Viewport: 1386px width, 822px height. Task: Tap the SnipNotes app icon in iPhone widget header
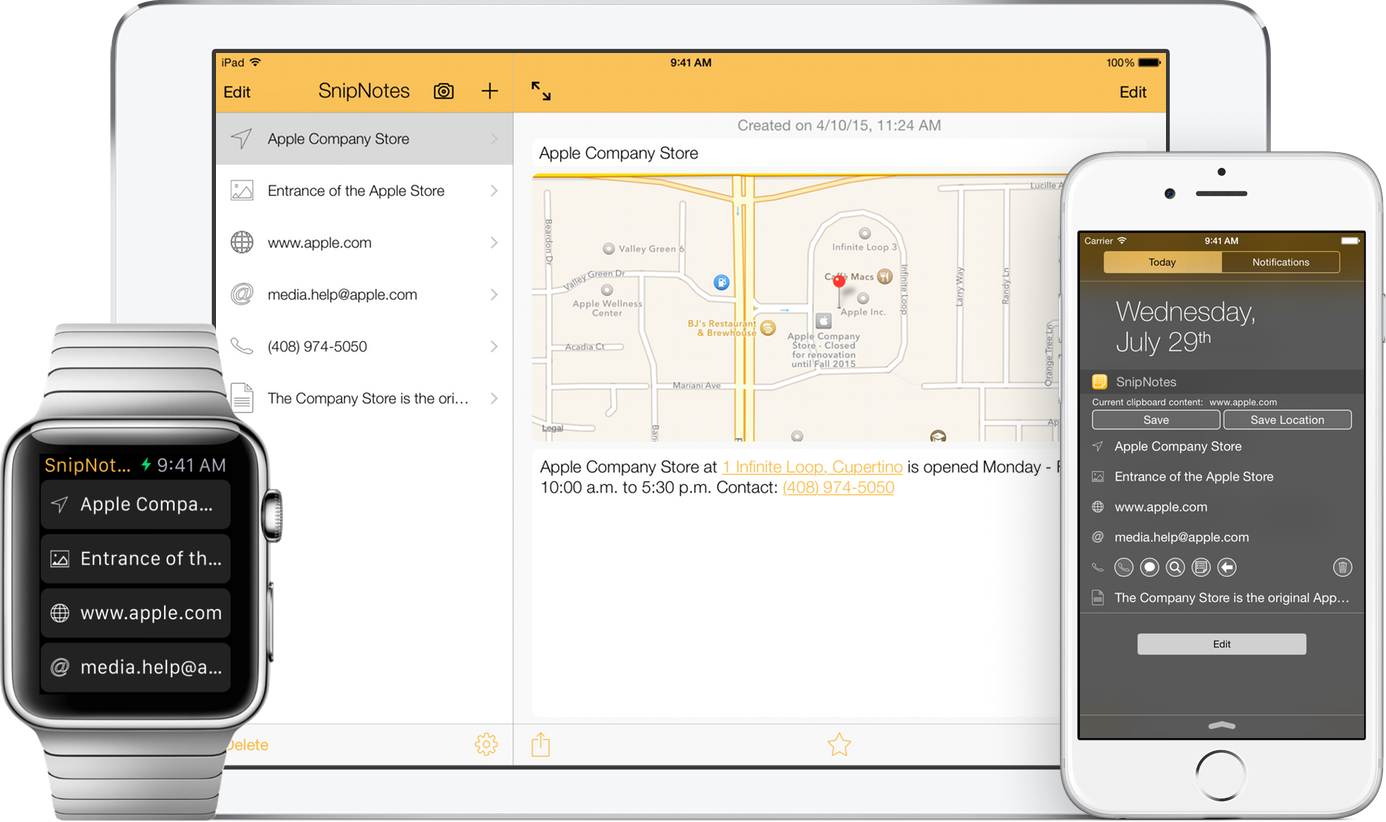[x=1099, y=382]
